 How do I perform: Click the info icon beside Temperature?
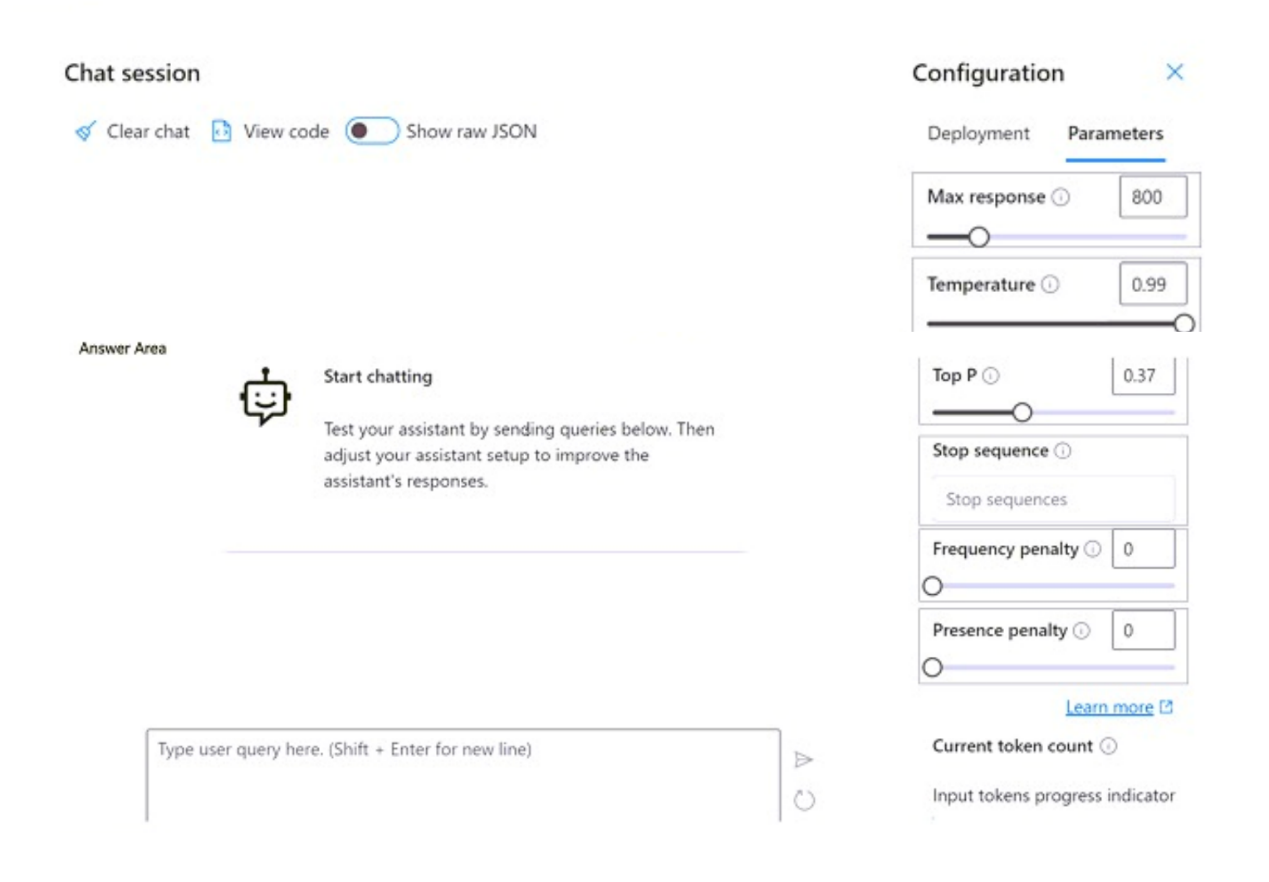coord(1050,285)
